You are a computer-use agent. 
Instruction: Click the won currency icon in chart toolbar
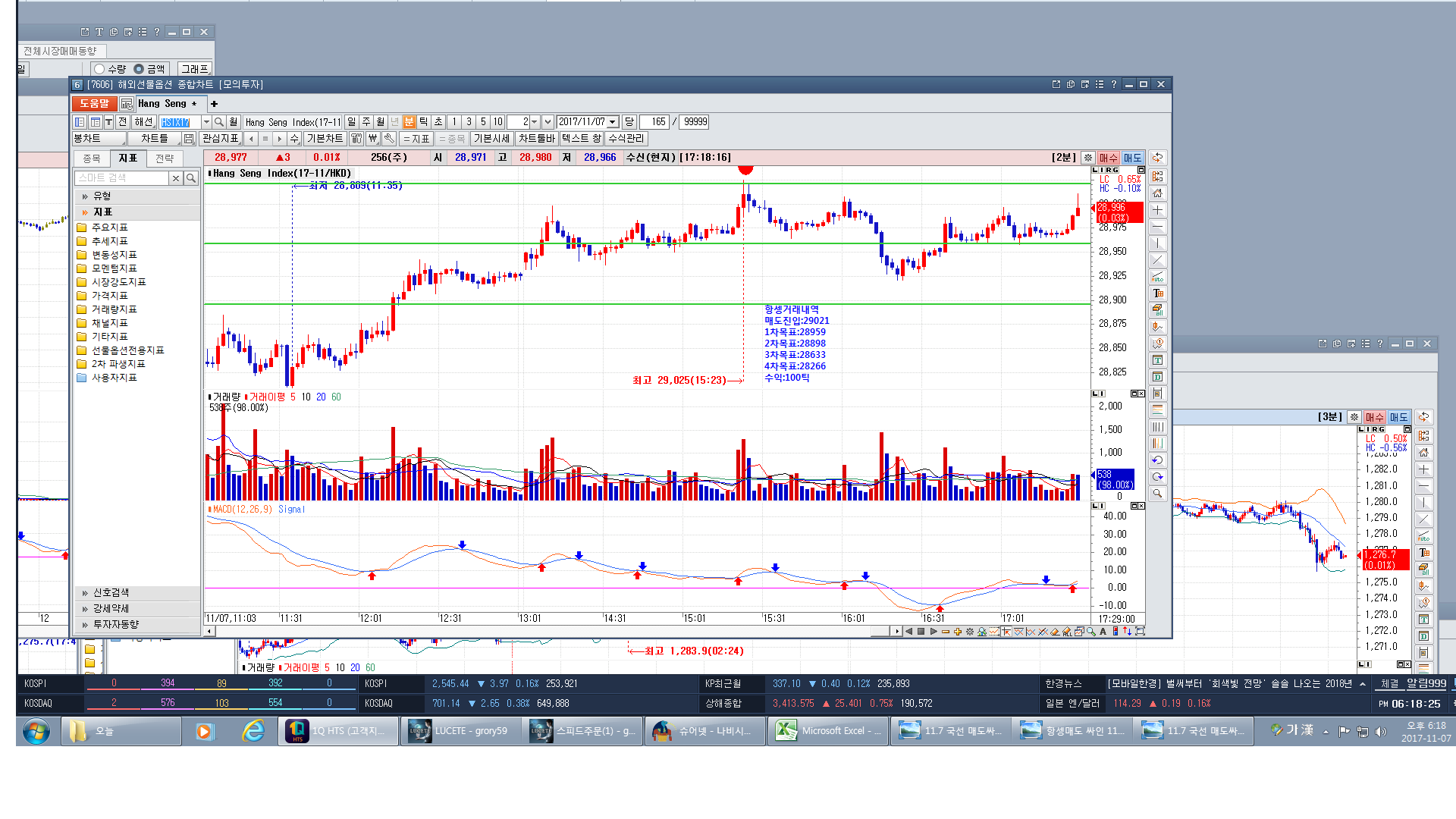click(x=372, y=139)
